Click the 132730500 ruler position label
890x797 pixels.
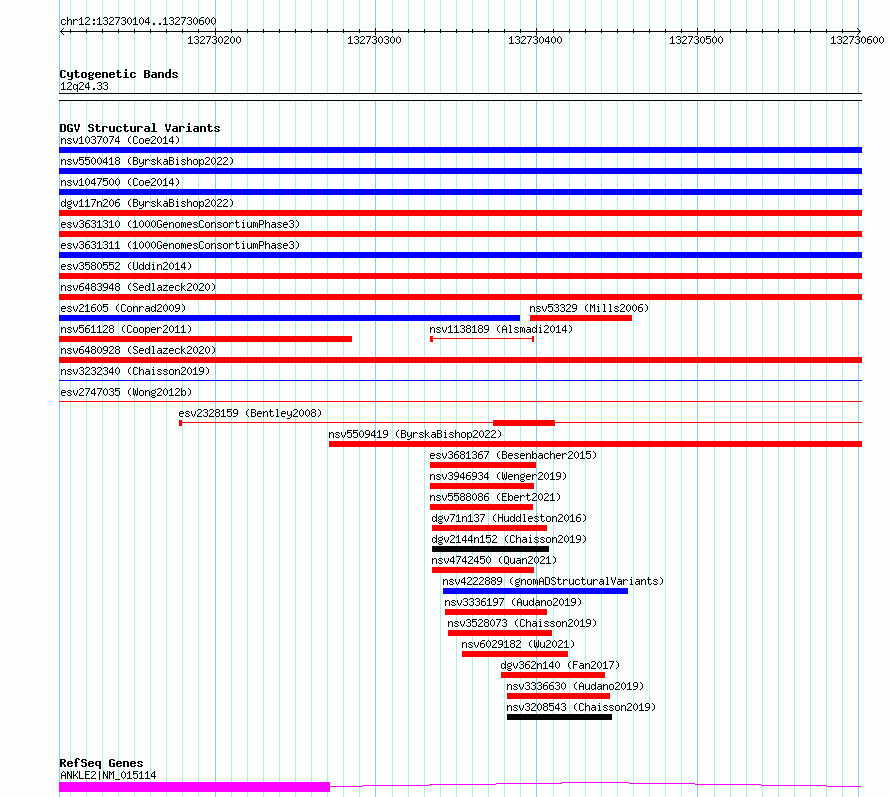coord(696,40)
